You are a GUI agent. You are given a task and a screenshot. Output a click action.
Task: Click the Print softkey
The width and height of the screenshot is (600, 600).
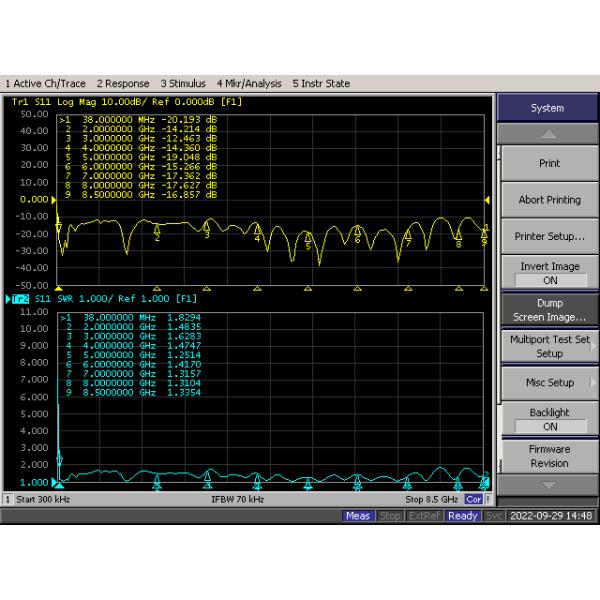pyautogui.click(x=548, y=163)
